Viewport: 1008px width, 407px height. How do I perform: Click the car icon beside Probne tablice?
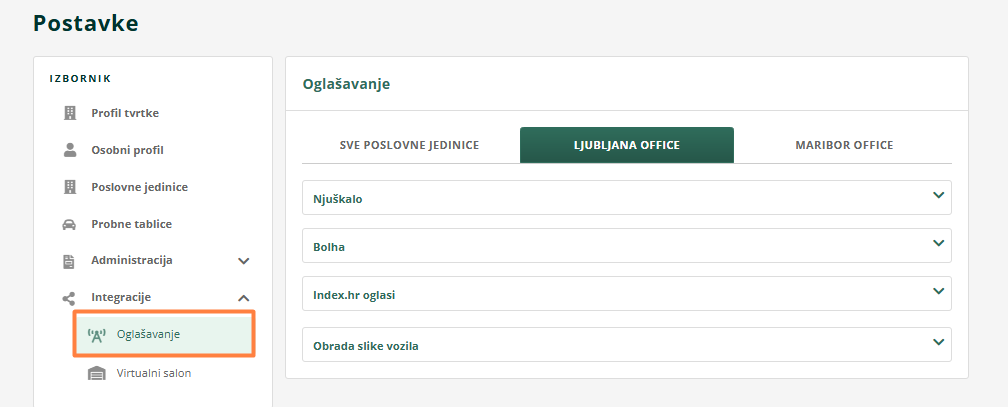point(70,224)
